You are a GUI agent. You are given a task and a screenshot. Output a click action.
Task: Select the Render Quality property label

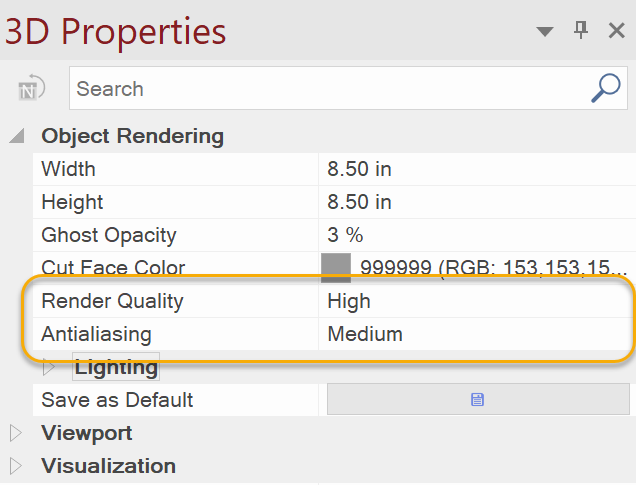point(112,301)
